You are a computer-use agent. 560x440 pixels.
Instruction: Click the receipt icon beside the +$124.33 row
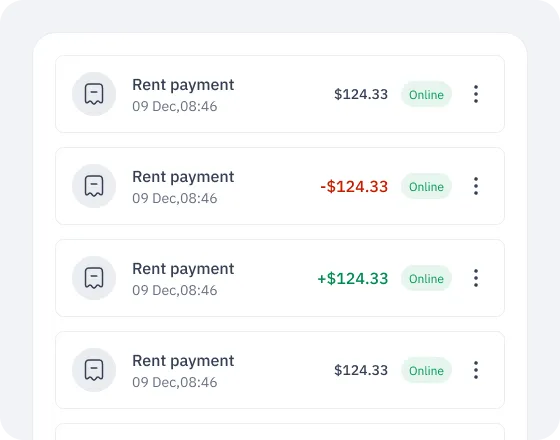coord(94,278)
